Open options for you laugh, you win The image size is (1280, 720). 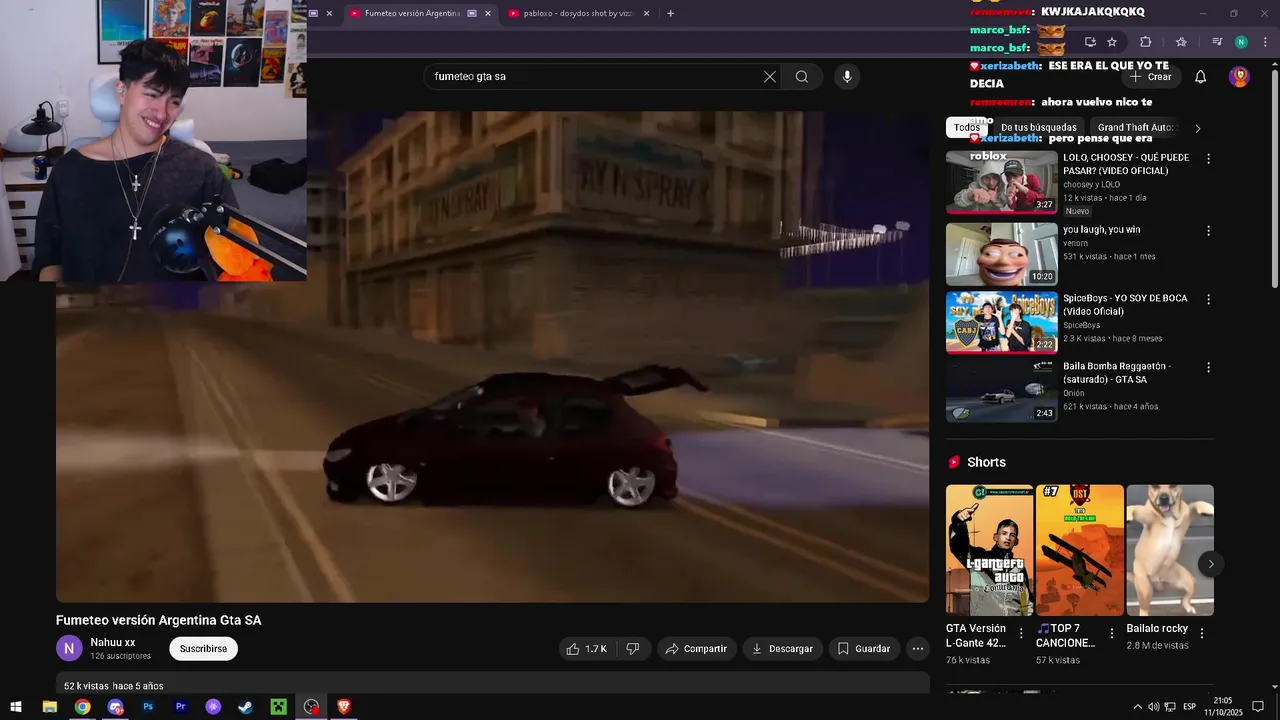[x=1208, y=231]
